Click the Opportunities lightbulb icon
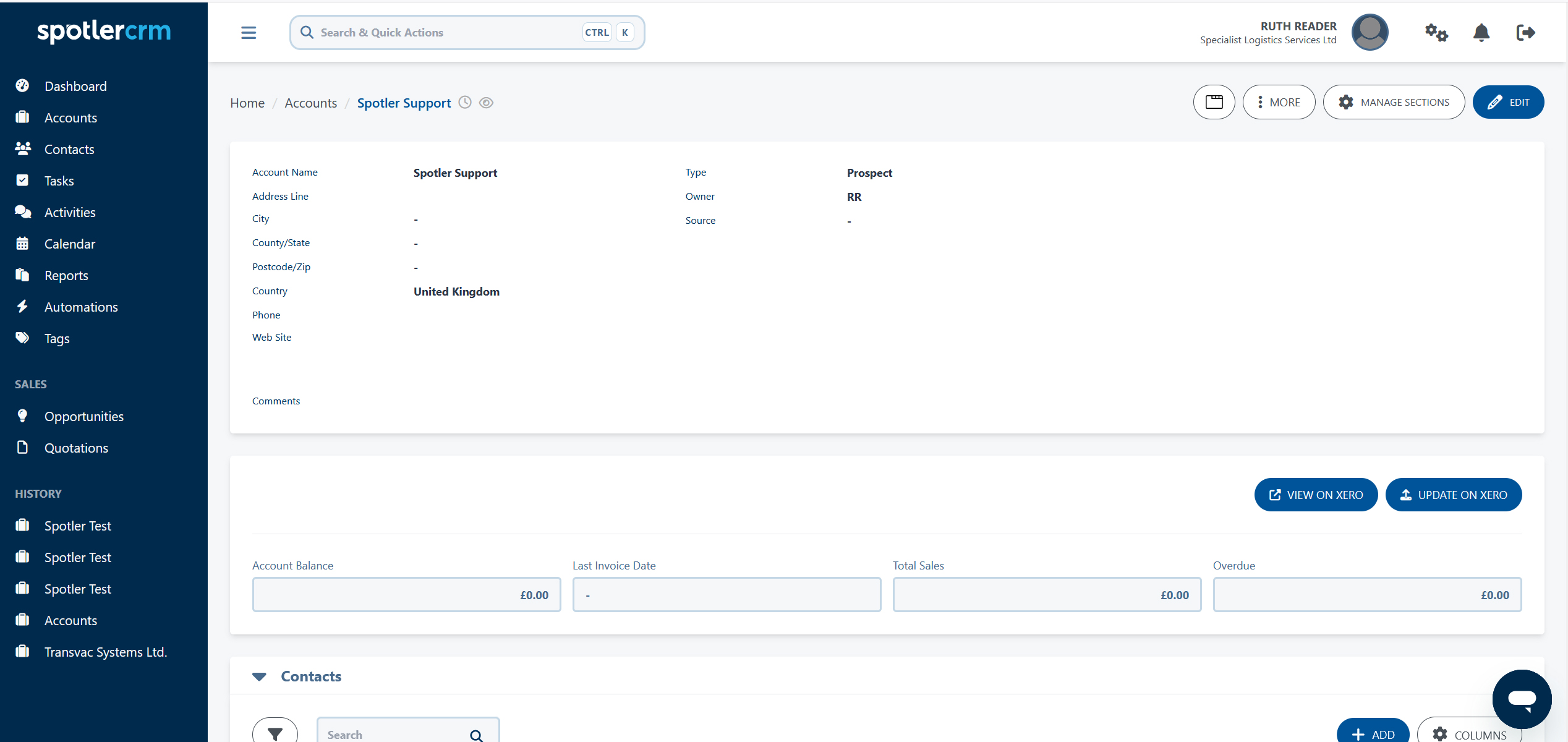The height and width of the screenshot is (742, 1568). [x=22, y=416]
